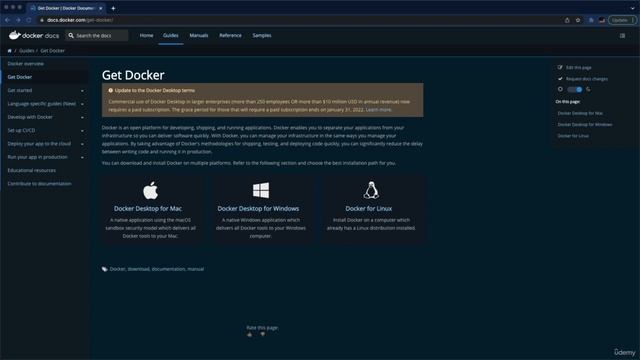Screen dimensions: 640x360
Task: Click the browser back arrow
Action: click(7, 20)
